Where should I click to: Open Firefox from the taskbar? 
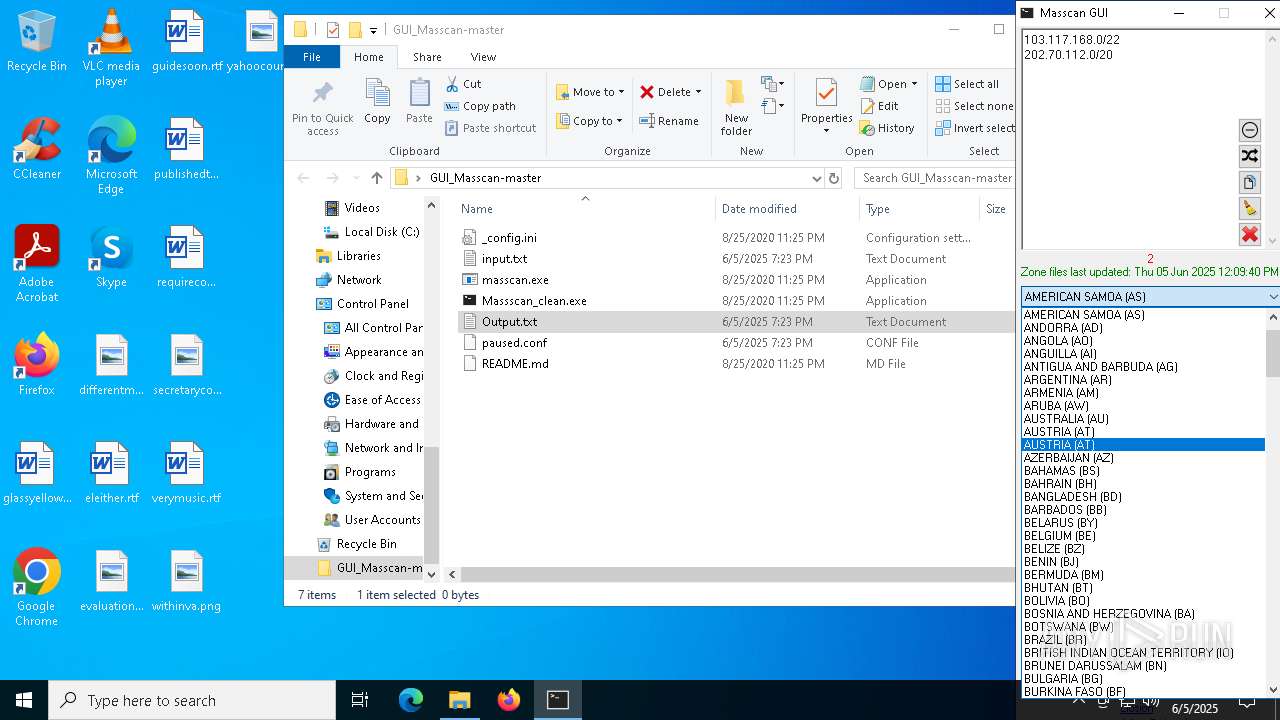[x=508, y=700]
